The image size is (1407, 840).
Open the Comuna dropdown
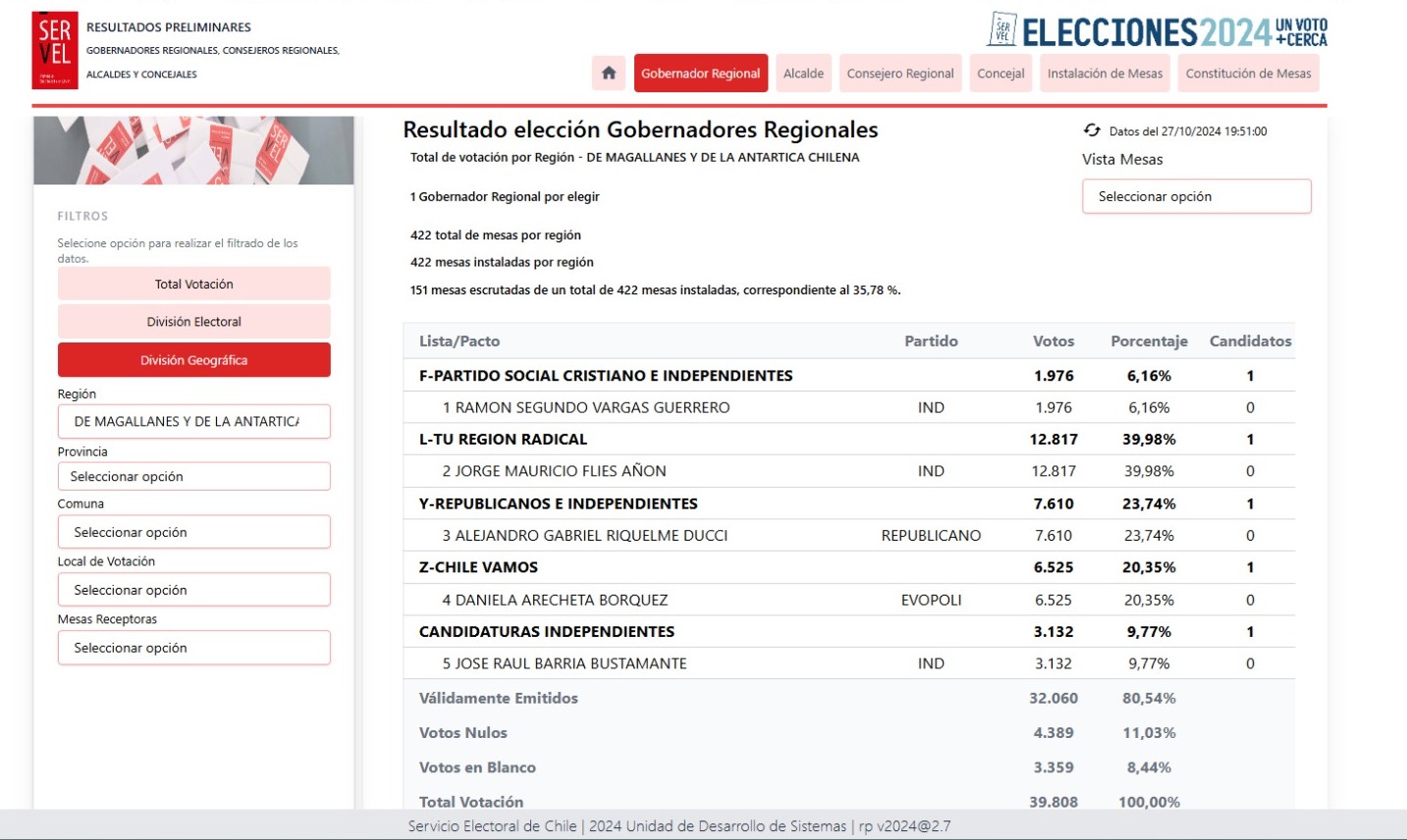coord(194,532)
